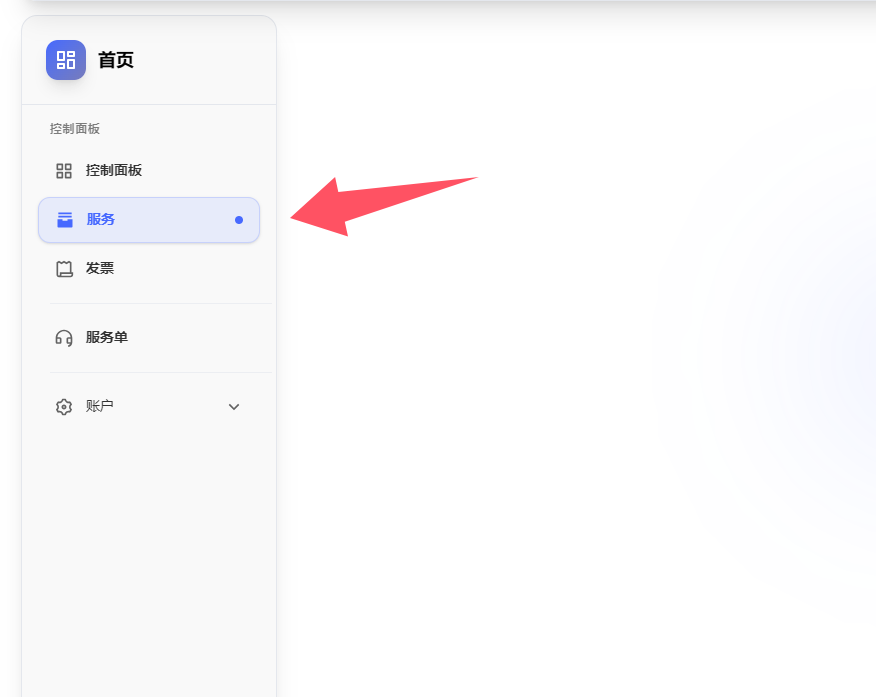Screen dimensions: 876x697
Task: Click the blue homepage logo icon
Action: point(66,60)
